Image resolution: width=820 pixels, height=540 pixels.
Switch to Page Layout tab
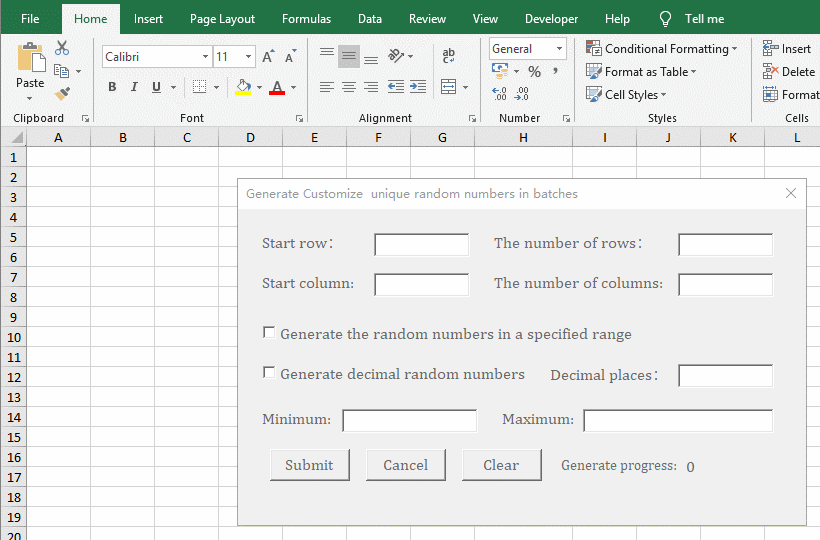point(222,19)
